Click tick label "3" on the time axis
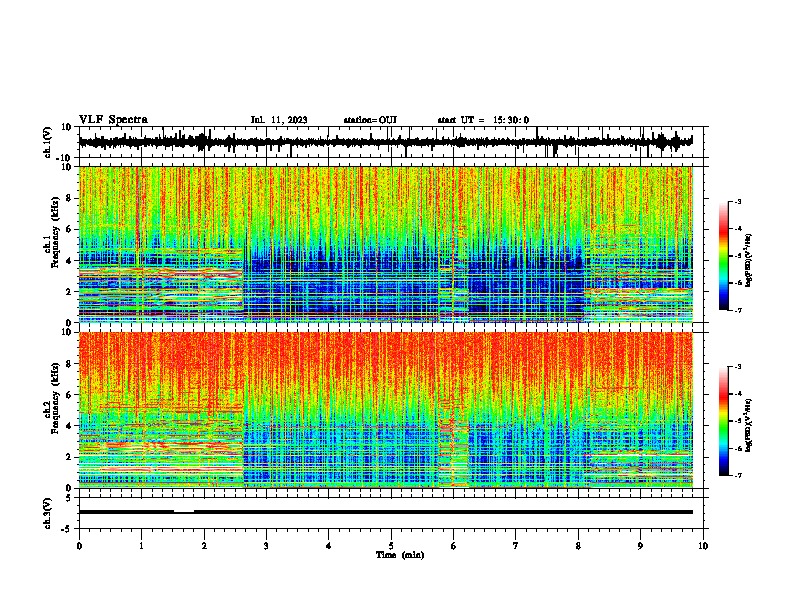 (266, 546)
